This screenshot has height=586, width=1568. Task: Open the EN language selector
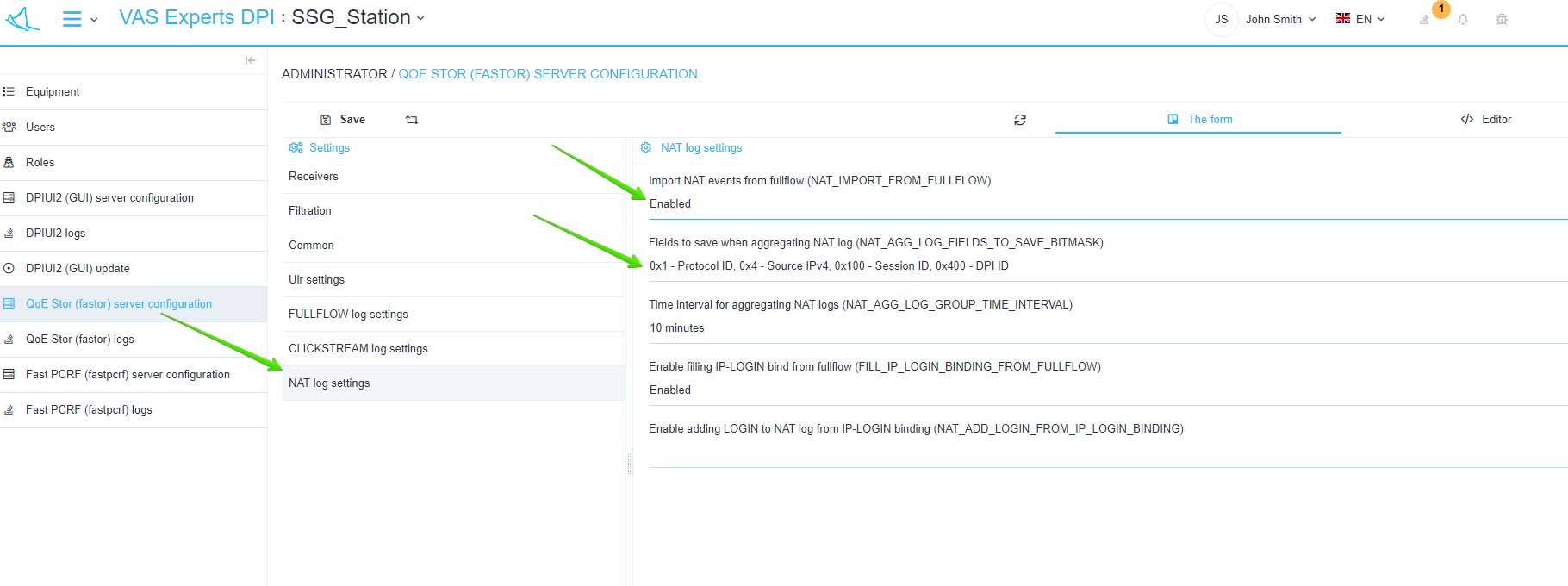coord(1360,19)
